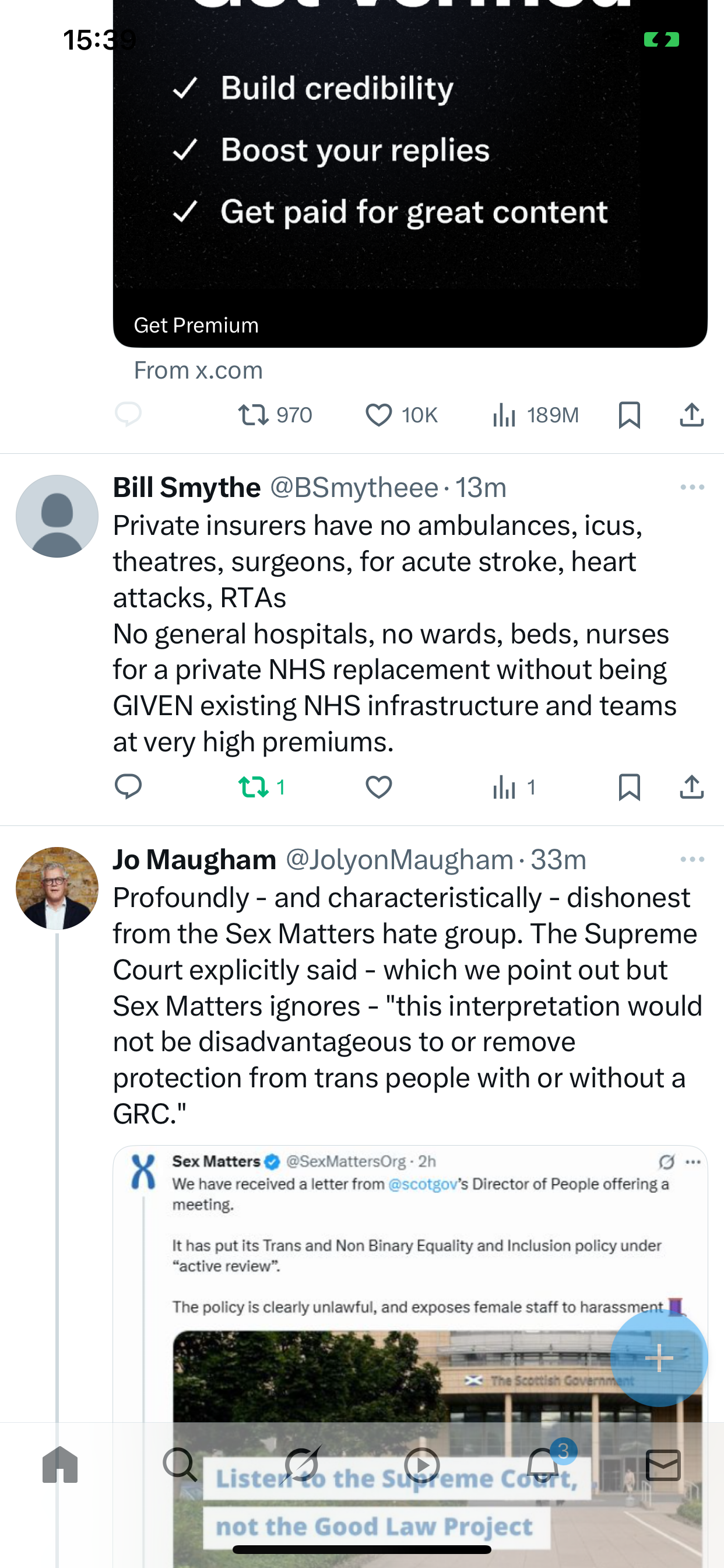The width and height of the screenshot is (724, 1568).
Task: View analytics on Bill Smythe's post
Action: pos(514,787)
